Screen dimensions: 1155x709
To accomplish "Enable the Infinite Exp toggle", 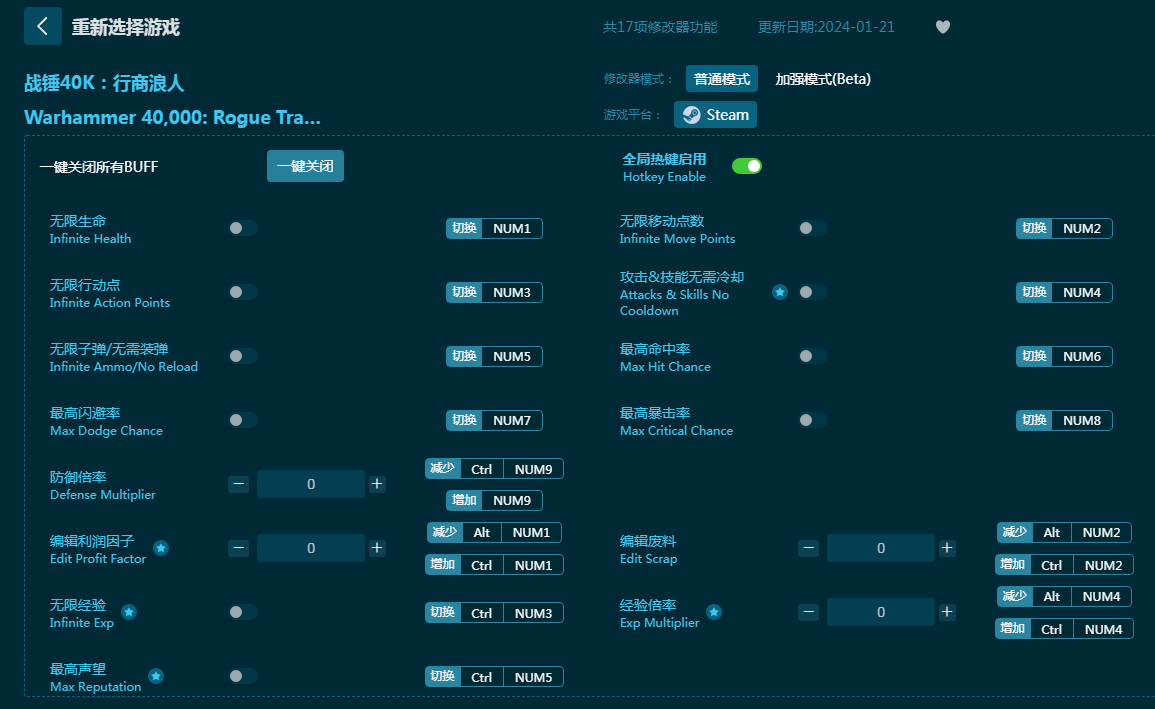I will (x=242, y=612).
